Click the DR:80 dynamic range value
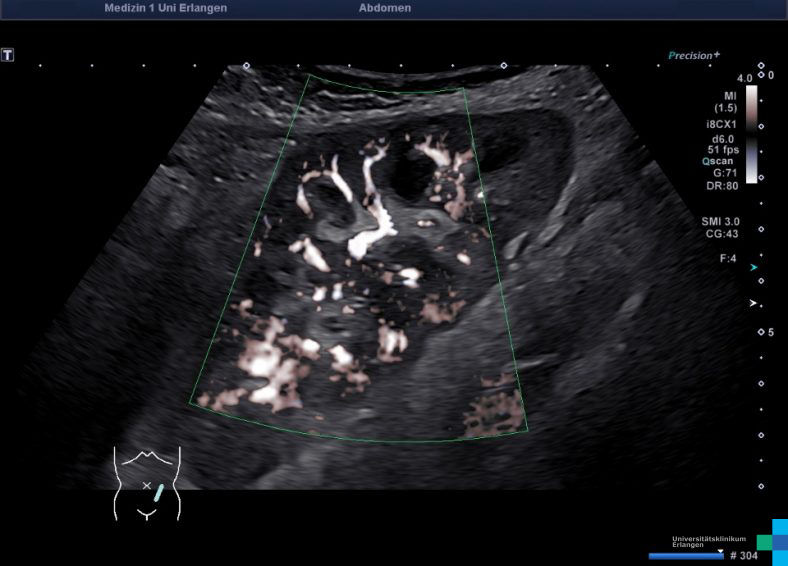 click(x=721, y=186)
